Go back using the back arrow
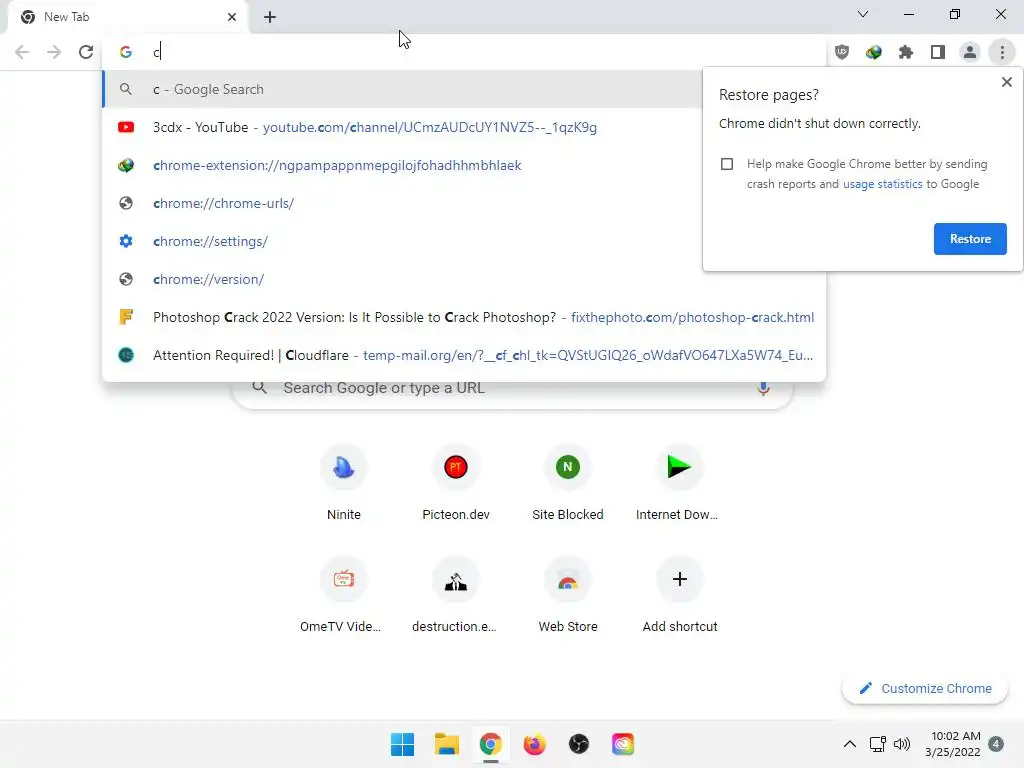Screen dimensions: 1024x768 [x=22, y=52]
